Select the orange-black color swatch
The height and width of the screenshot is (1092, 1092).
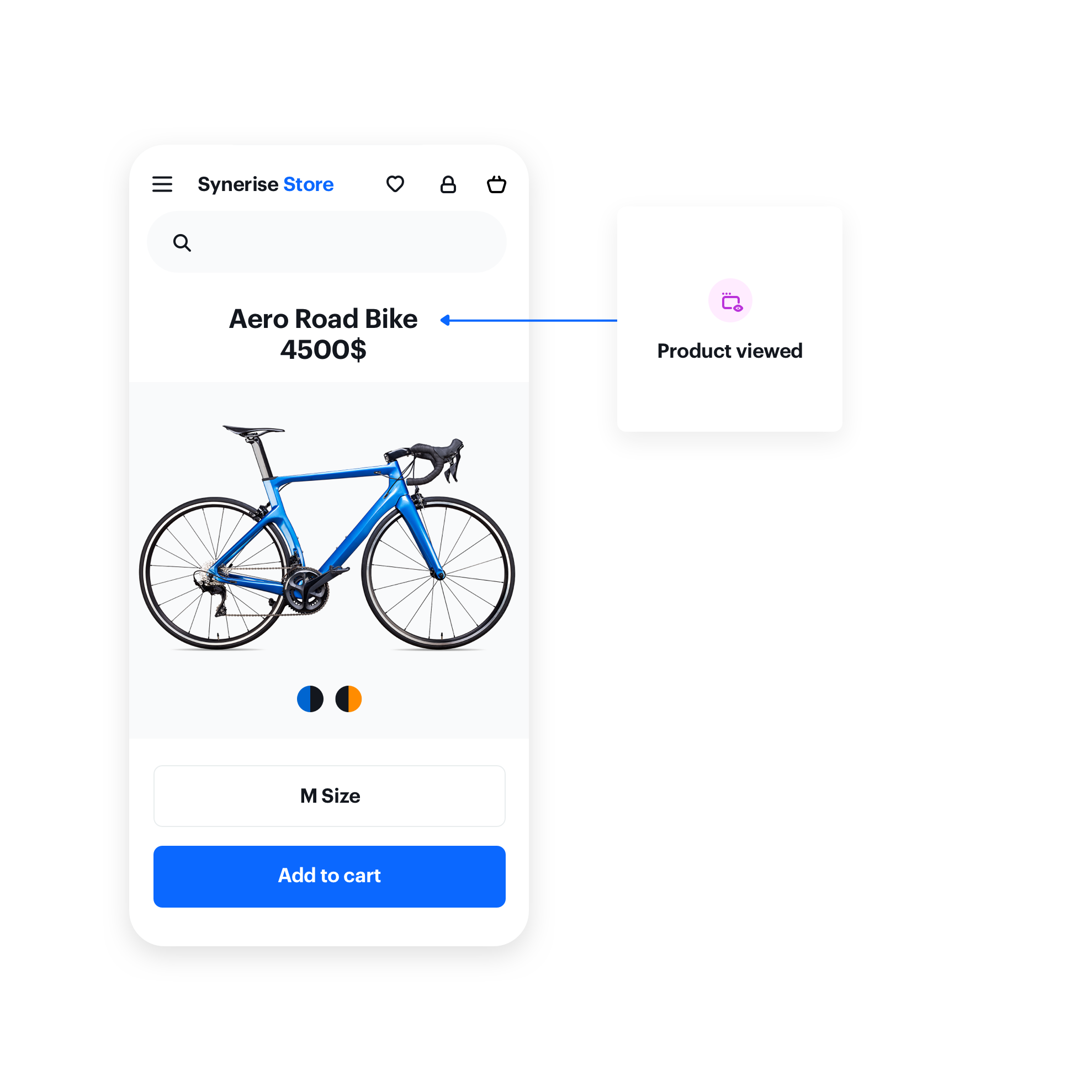tap(352, 697)
